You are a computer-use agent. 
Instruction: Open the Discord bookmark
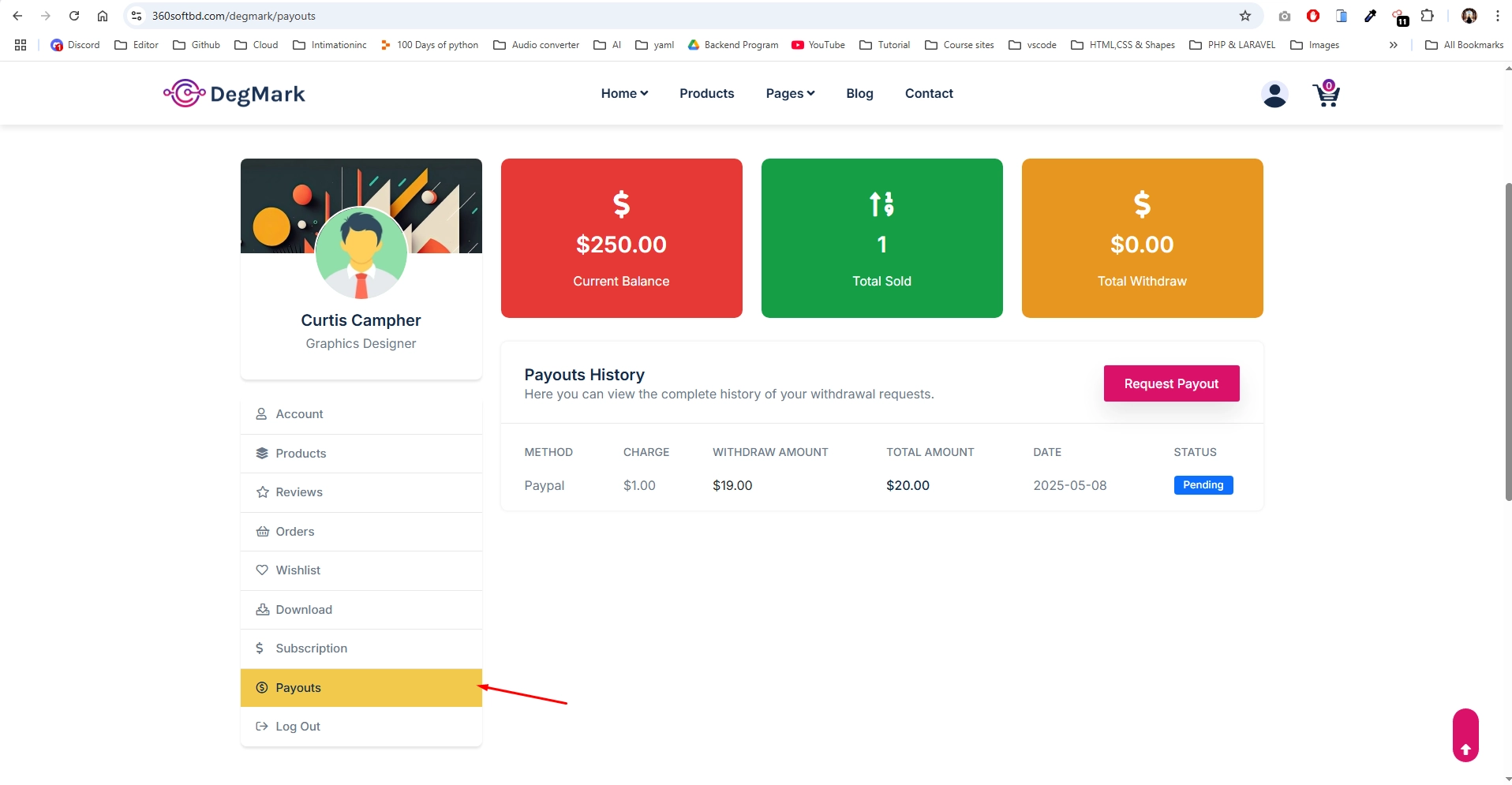pos(75,45)
